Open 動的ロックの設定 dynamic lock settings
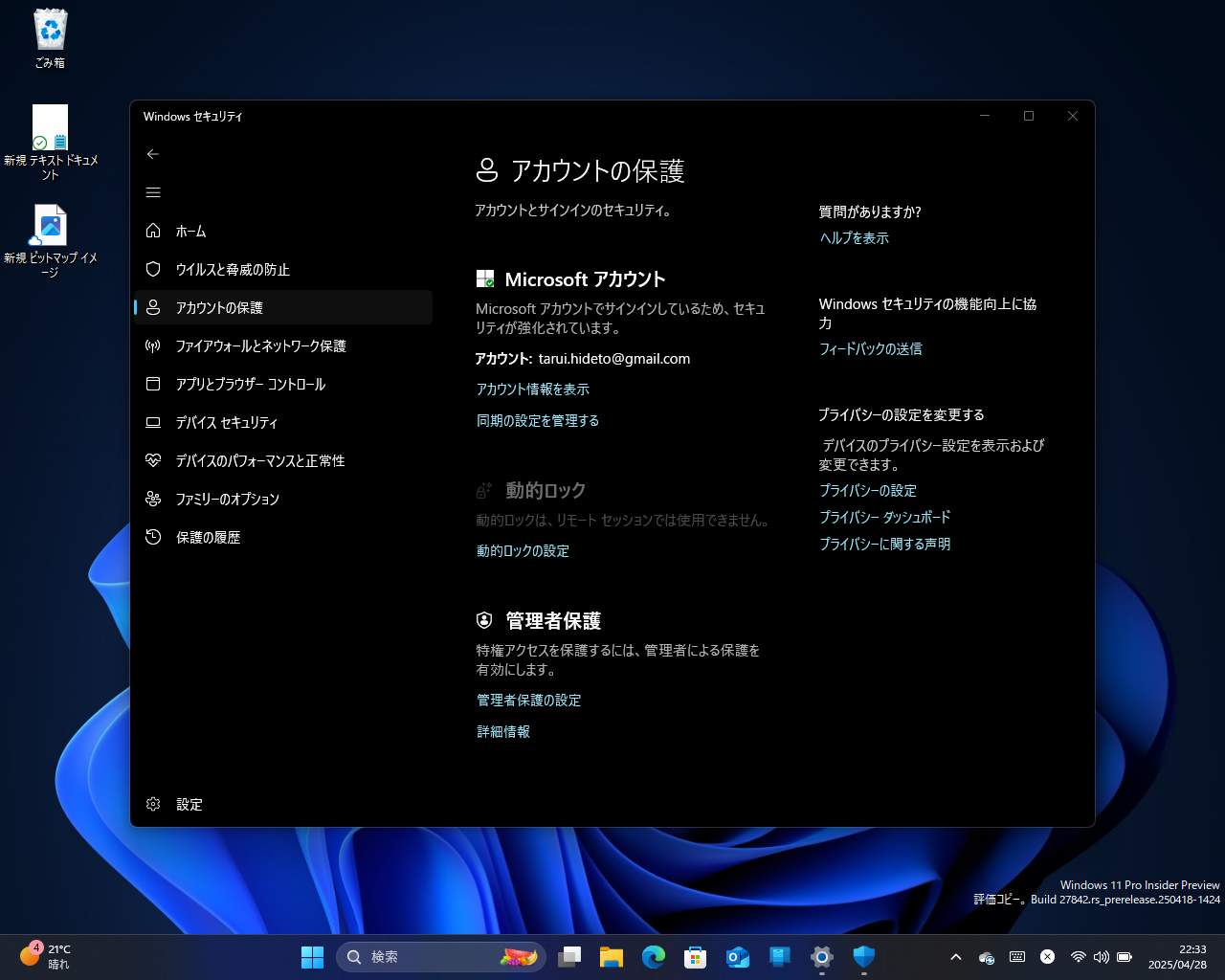1225x980 pixels. tap(523, 550)
